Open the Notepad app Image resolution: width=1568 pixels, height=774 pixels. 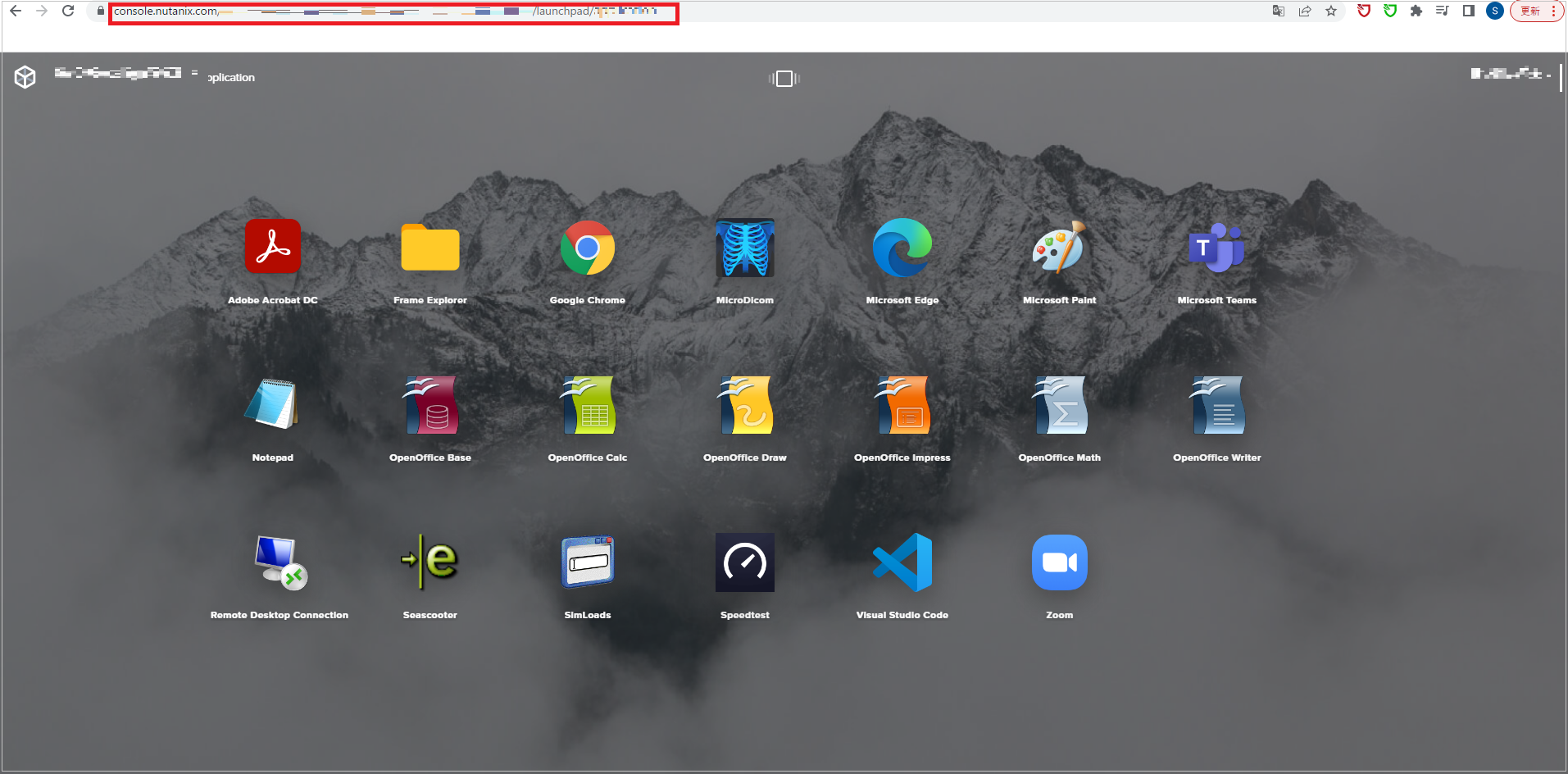[273, 404]
